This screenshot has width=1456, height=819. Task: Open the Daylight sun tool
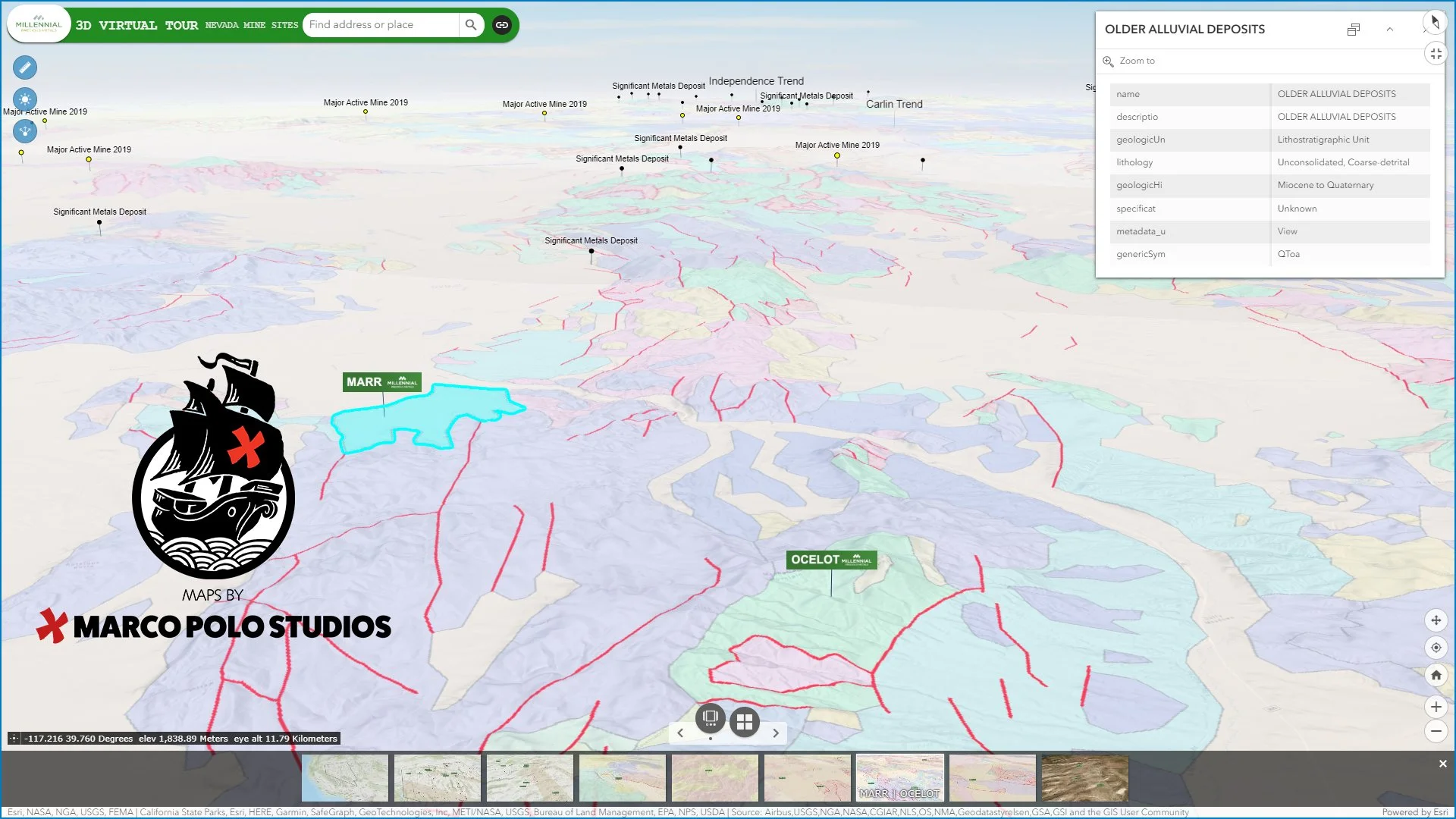point(25,99)
